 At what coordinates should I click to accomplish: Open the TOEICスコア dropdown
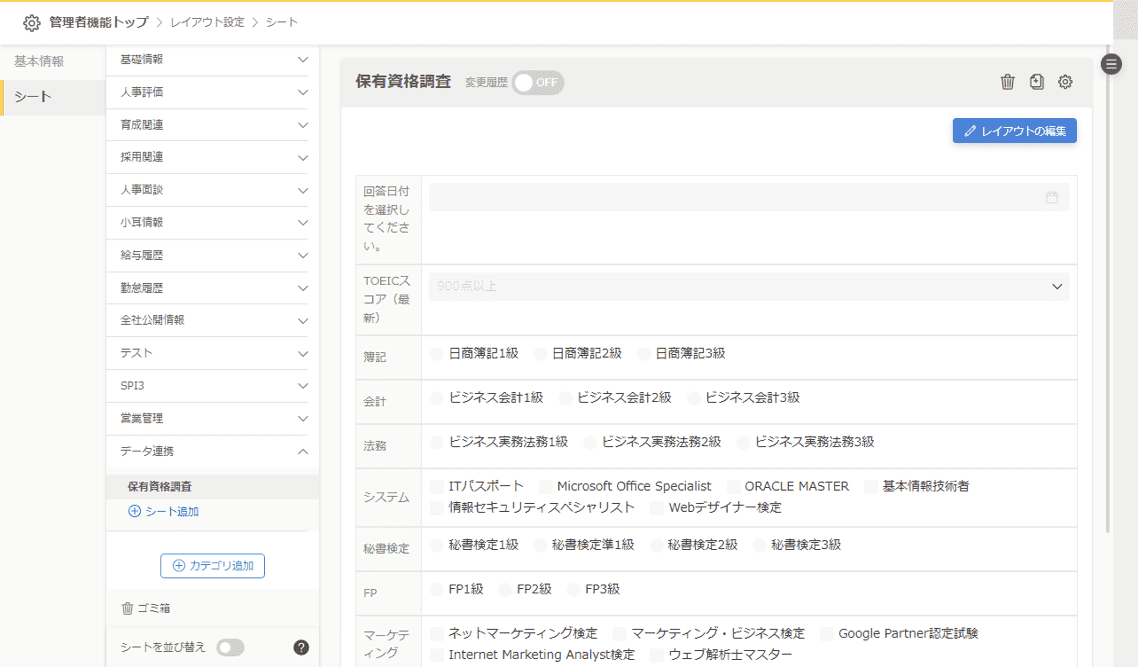pos(748,287)
